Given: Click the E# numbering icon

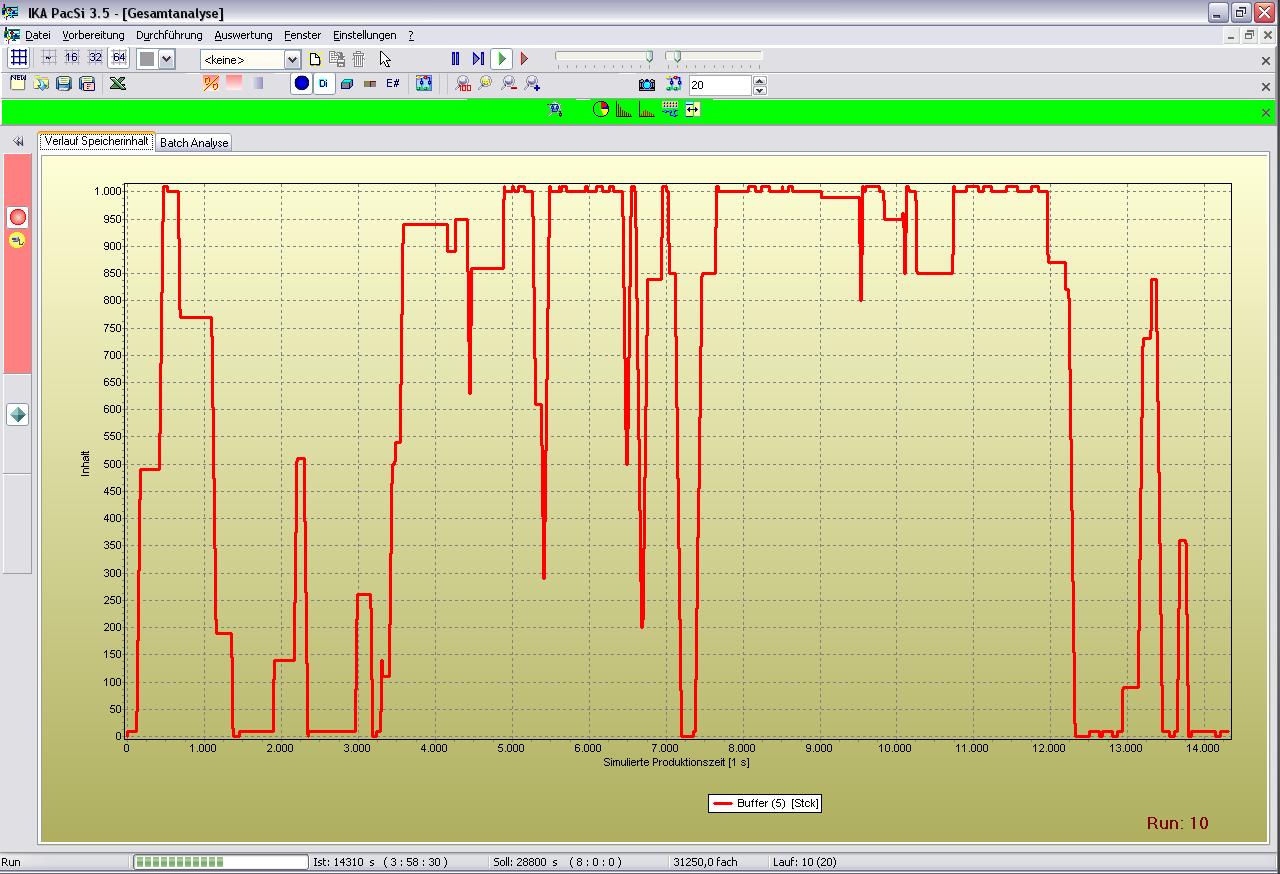Looking at the screenshot, I should (393, 84).
